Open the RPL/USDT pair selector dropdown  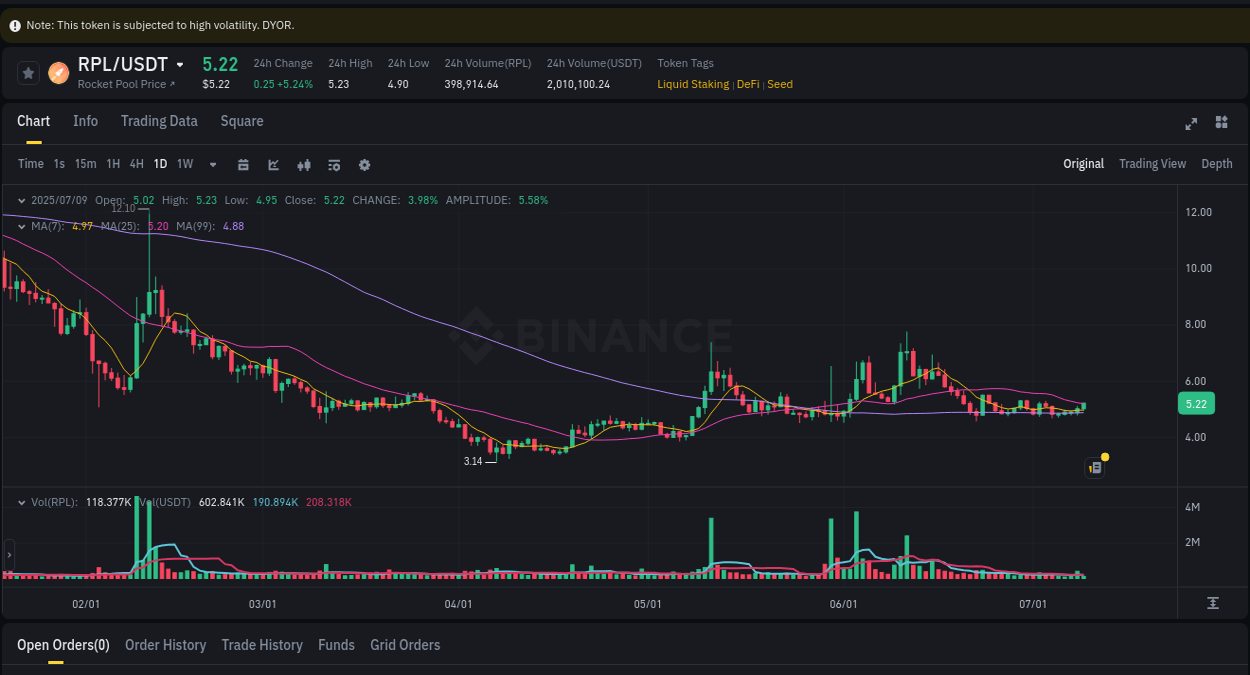[x=181, y=63]
